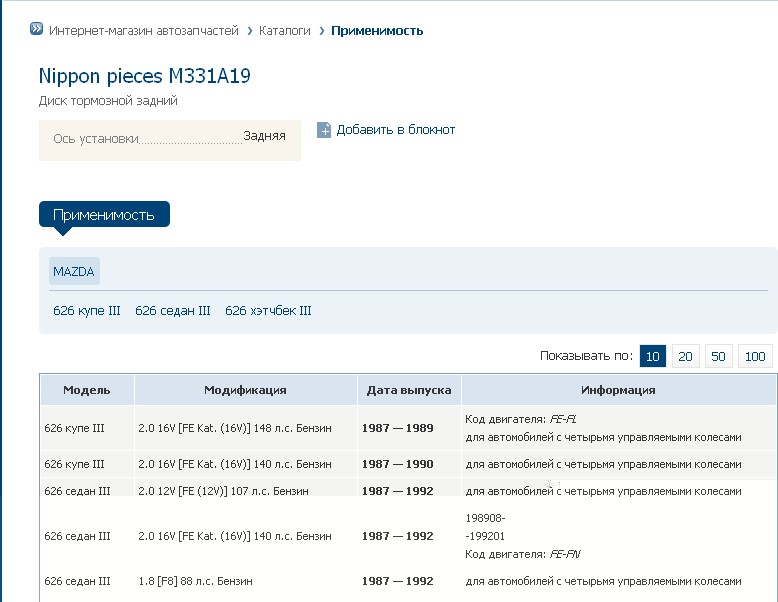Select the MAZDA brand tab

click(x=74, y=271)
